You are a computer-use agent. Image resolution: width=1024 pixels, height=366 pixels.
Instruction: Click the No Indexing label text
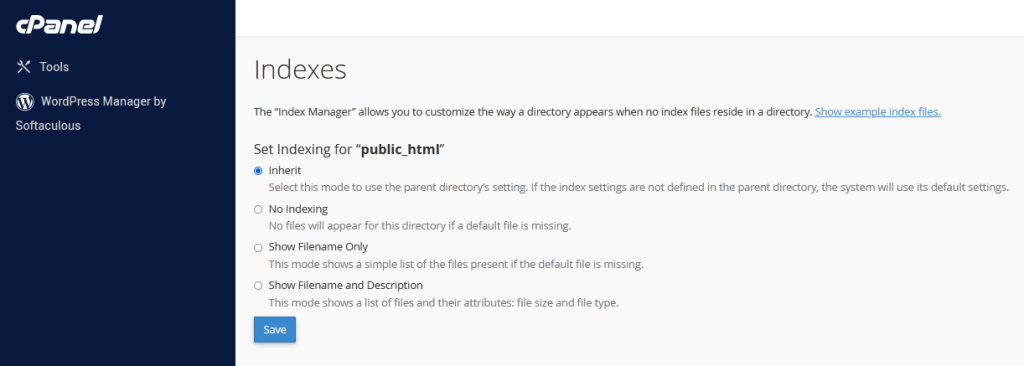pyautogui.click(x=298, y=210)
